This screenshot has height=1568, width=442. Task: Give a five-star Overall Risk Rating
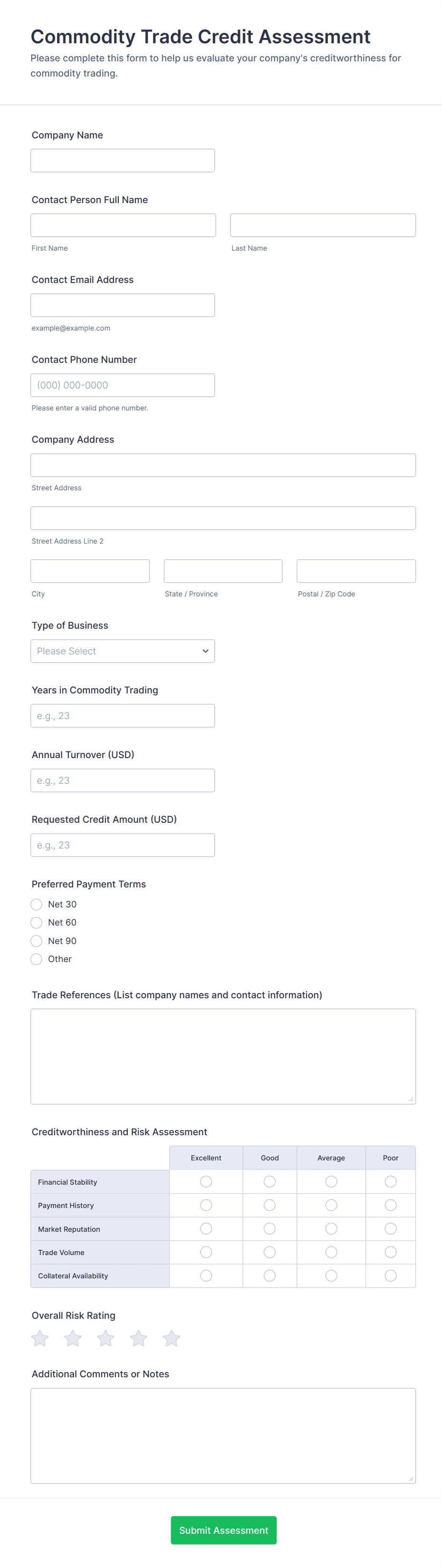(172, 1338)
